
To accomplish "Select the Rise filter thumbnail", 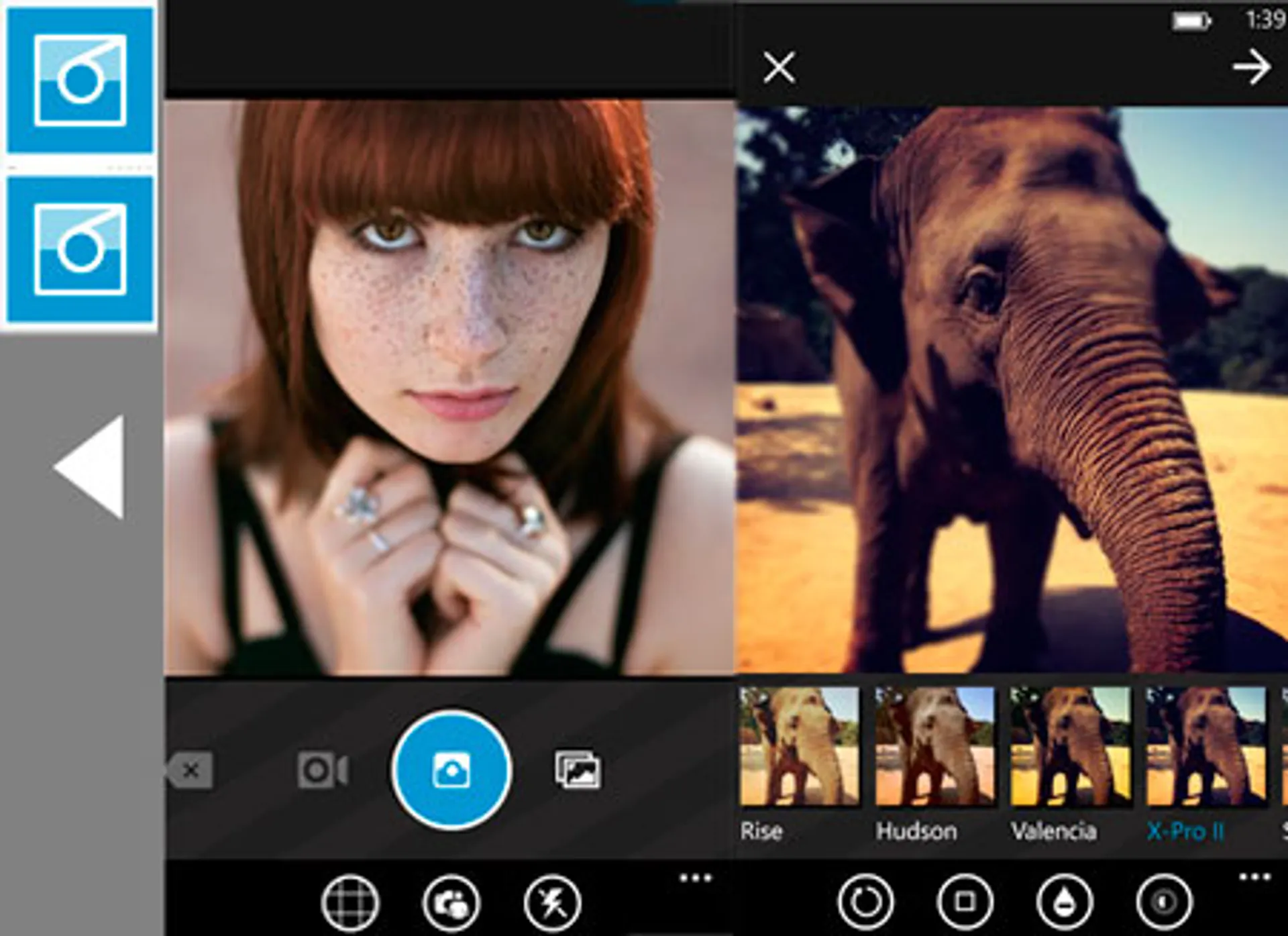I will pyautogui.click(x=799, y=746).
